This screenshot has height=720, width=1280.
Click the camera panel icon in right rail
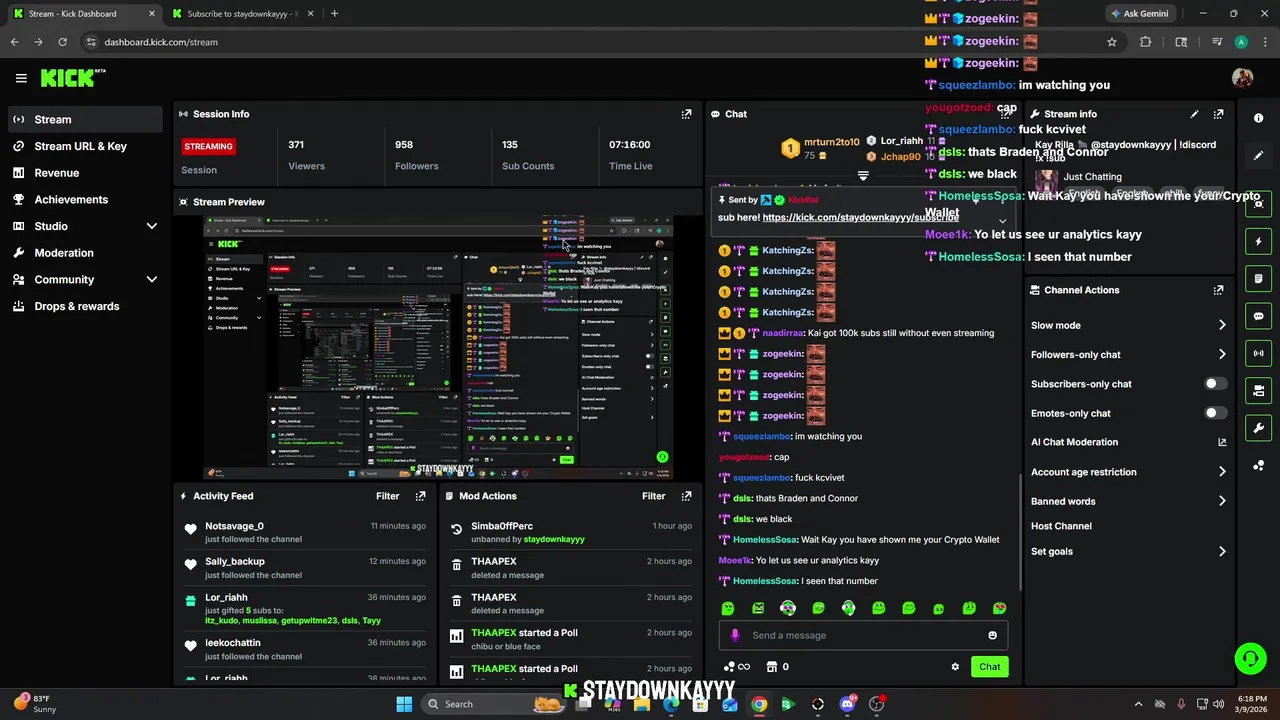[x=1258, y=391]
